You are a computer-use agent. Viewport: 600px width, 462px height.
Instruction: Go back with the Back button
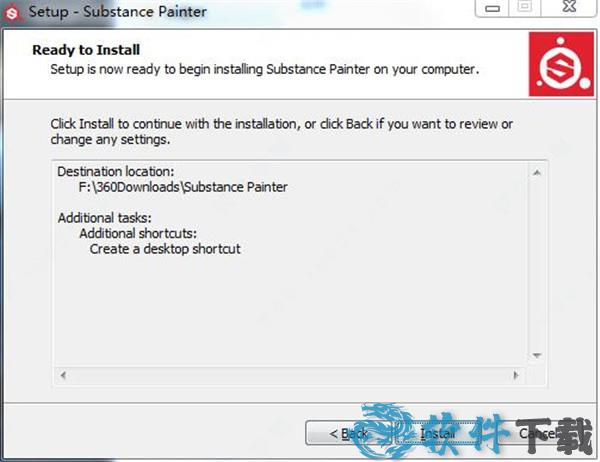point(348,434)
